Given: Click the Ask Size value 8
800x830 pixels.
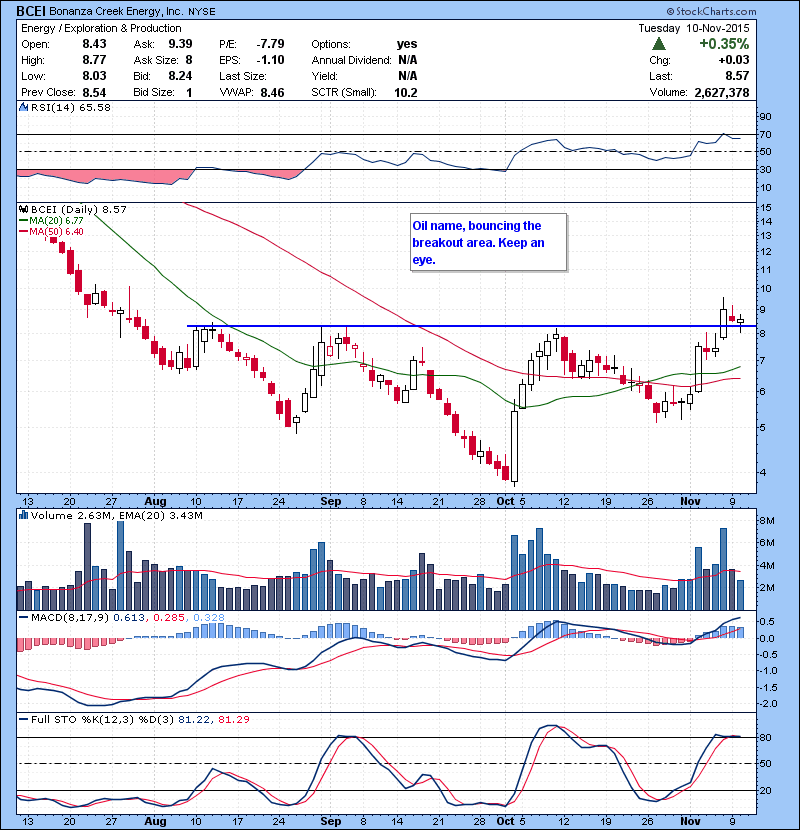Looking at the screenshot, I should [x=189, y=60].
